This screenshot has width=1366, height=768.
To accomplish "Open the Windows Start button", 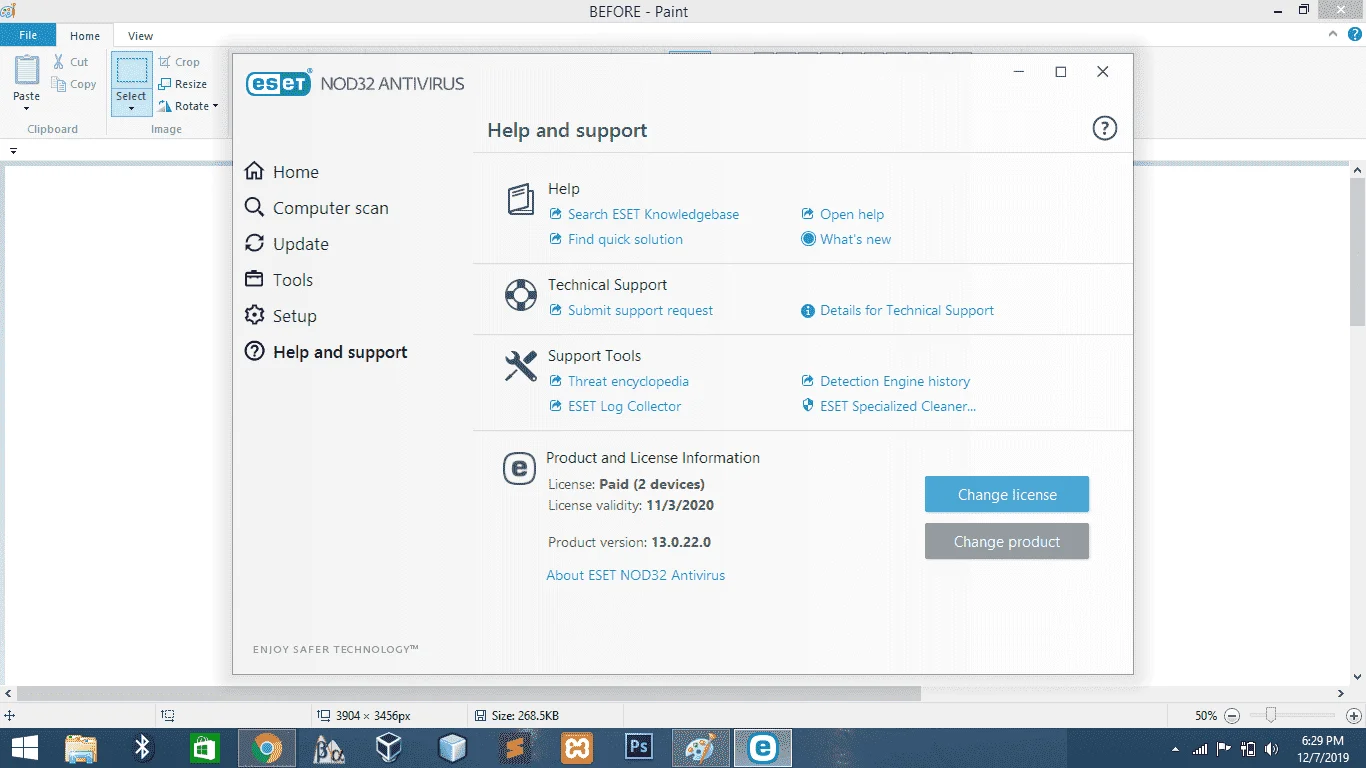I will (24, 748).
